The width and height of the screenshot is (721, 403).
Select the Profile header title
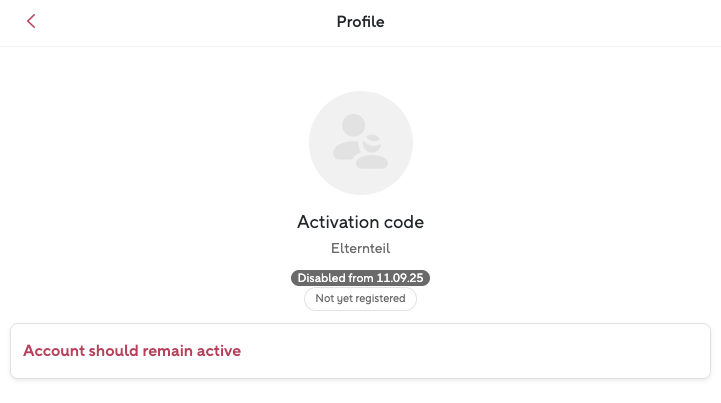[x=360, y=22]
